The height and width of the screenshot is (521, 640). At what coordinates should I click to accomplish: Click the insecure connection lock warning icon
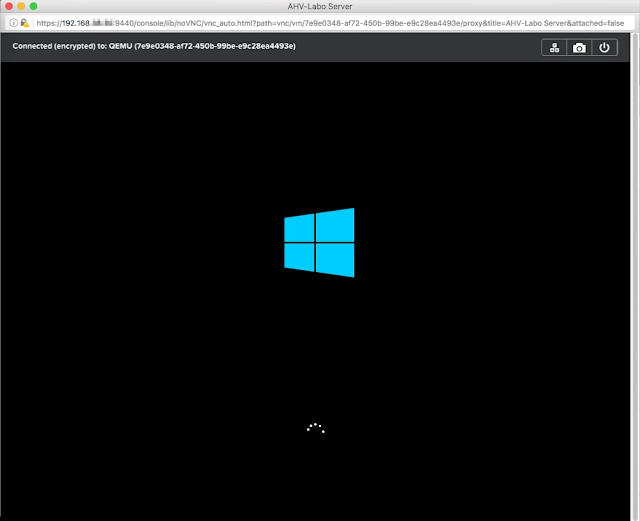(25, 23)
